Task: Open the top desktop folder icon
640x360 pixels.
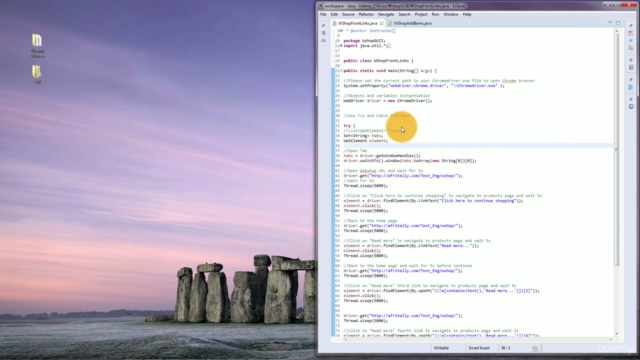Action: tap(37, 45)
